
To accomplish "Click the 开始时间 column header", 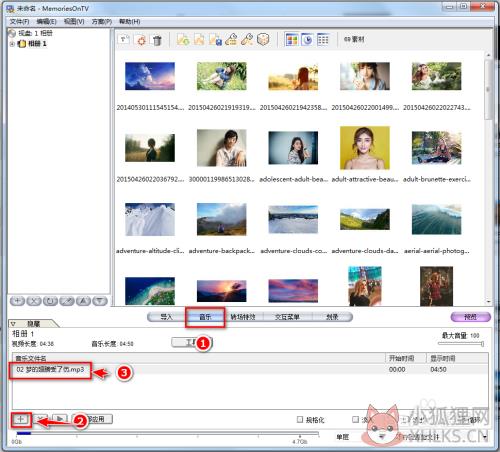I will [x=406, y=358].
